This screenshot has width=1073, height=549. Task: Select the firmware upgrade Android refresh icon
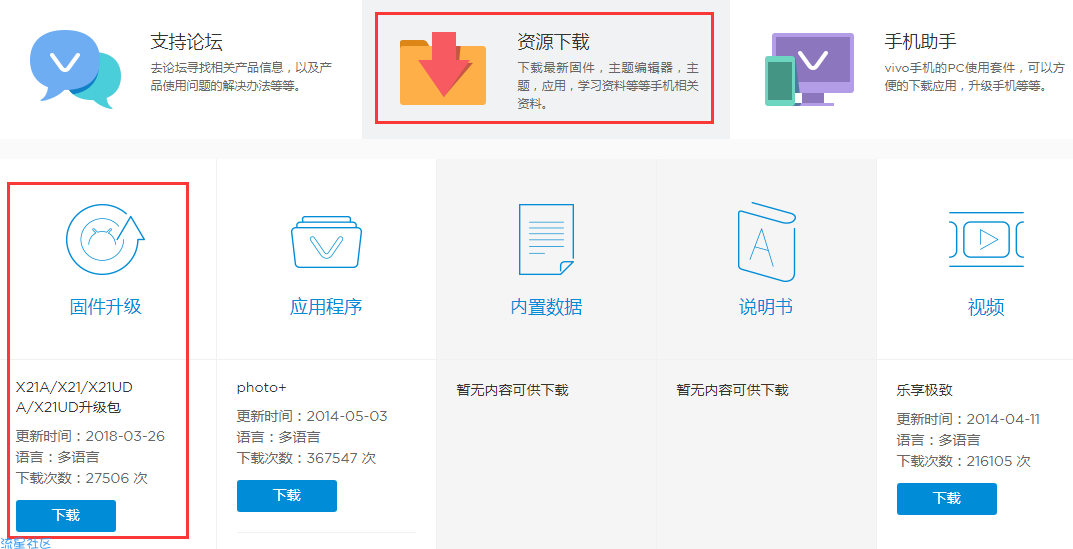pos(105,240)
